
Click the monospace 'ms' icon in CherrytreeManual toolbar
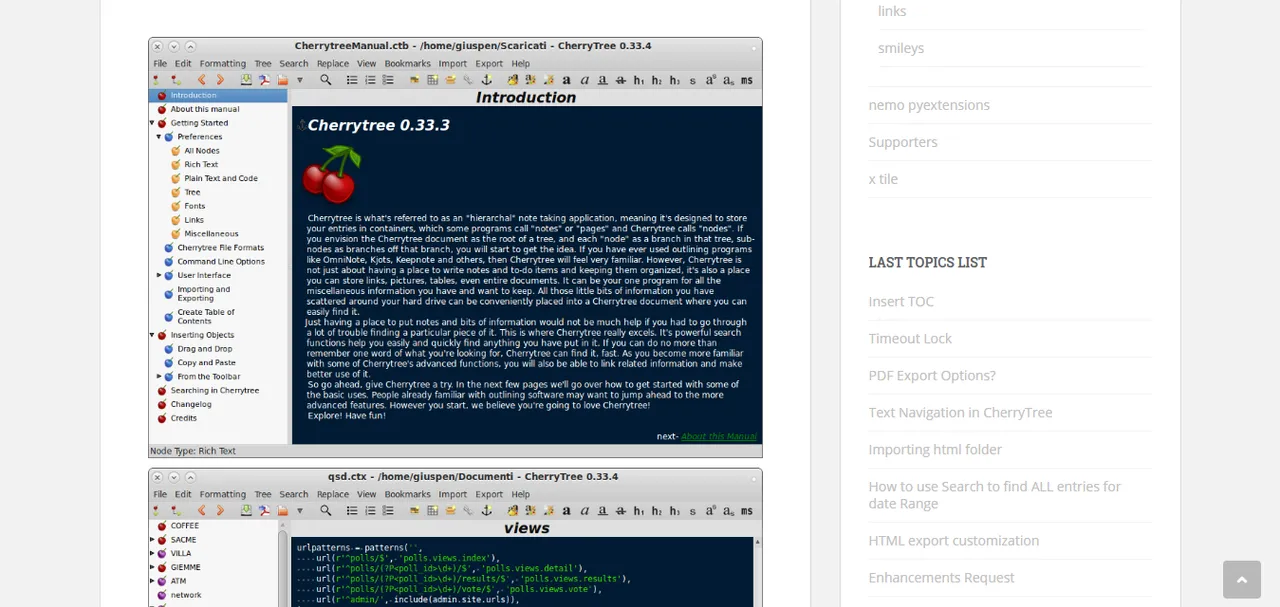[x=747, y=80]
